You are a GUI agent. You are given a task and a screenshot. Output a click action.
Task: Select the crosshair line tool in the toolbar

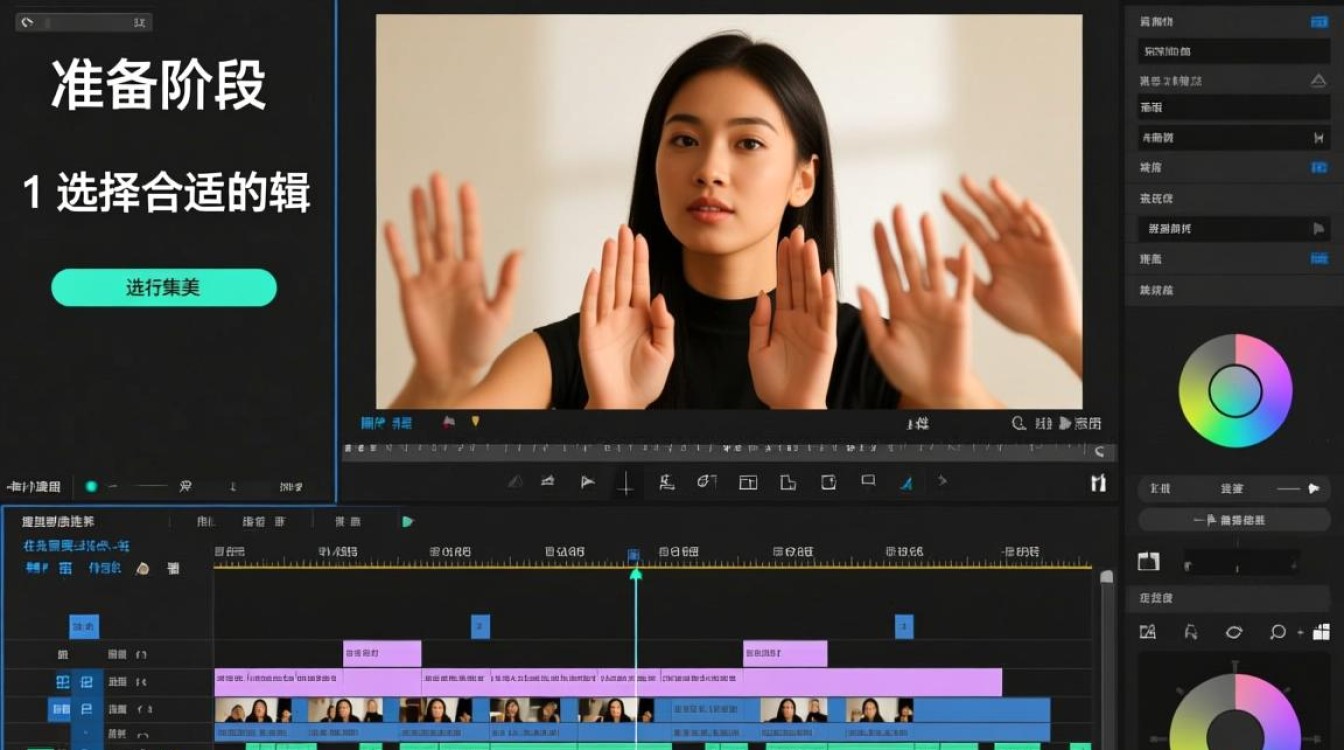626,483
